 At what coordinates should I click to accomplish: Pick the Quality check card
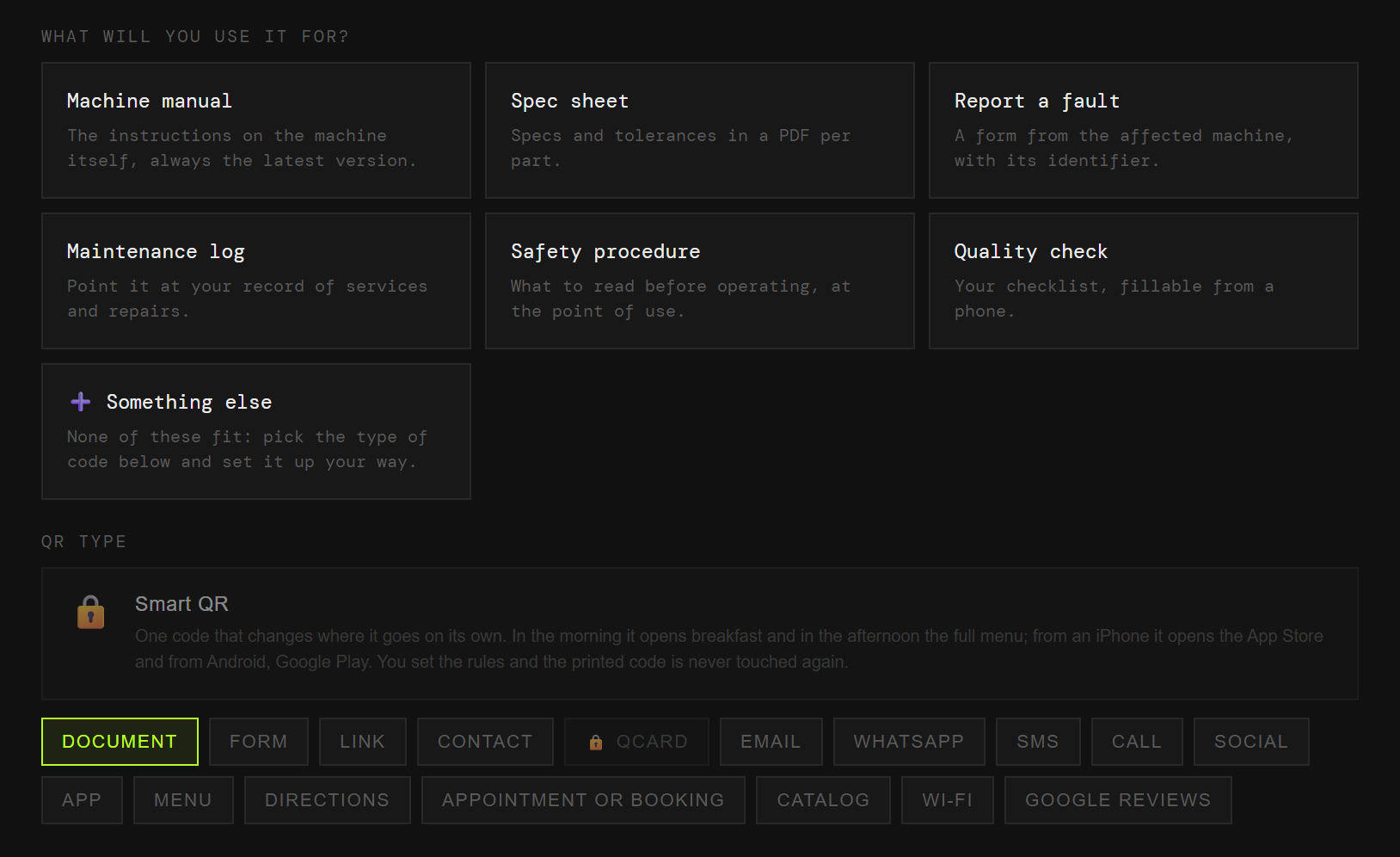pyautogui.click(x=1144, y=281)
